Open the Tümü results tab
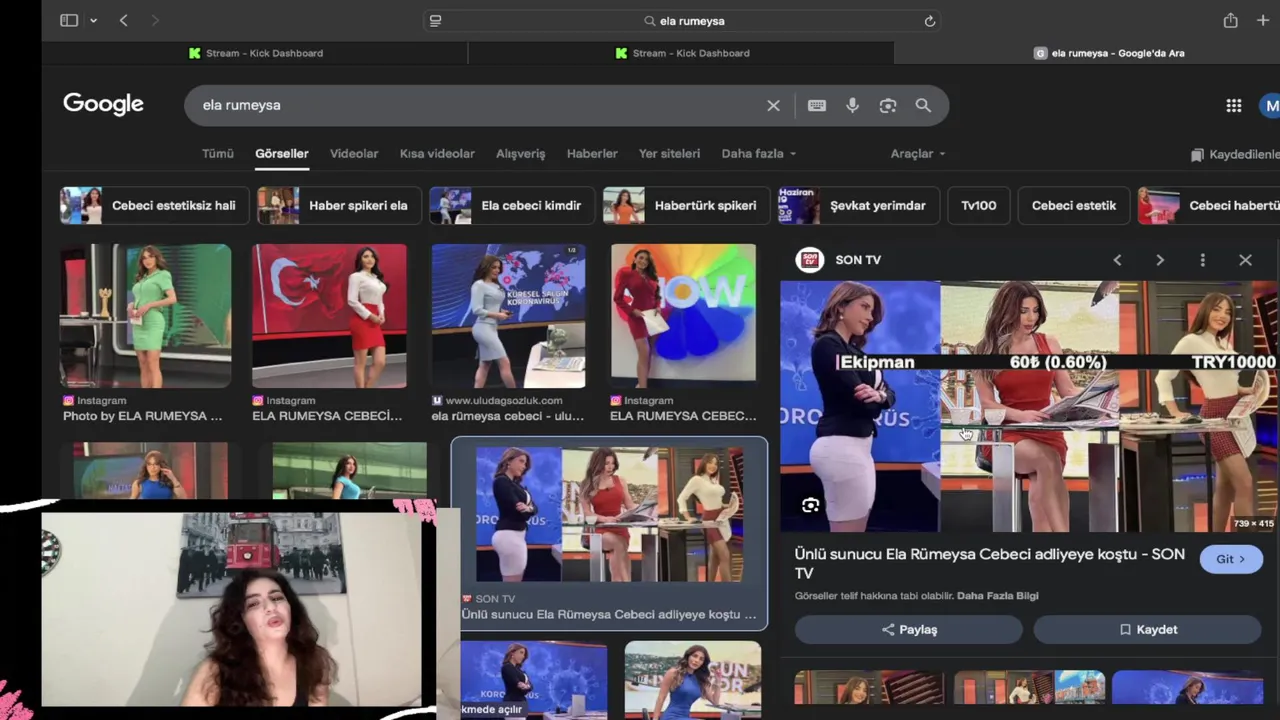This screenshot has width=1280, height=720. pos(217,153)
